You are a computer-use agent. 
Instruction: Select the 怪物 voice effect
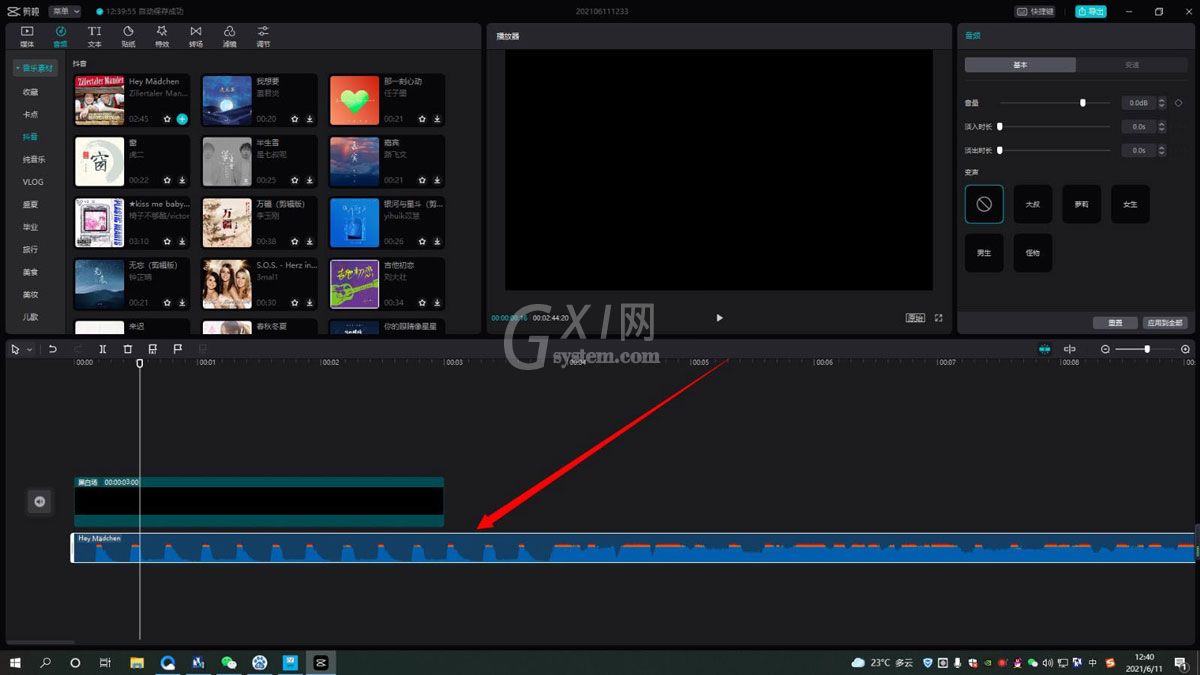point(1033,253)
